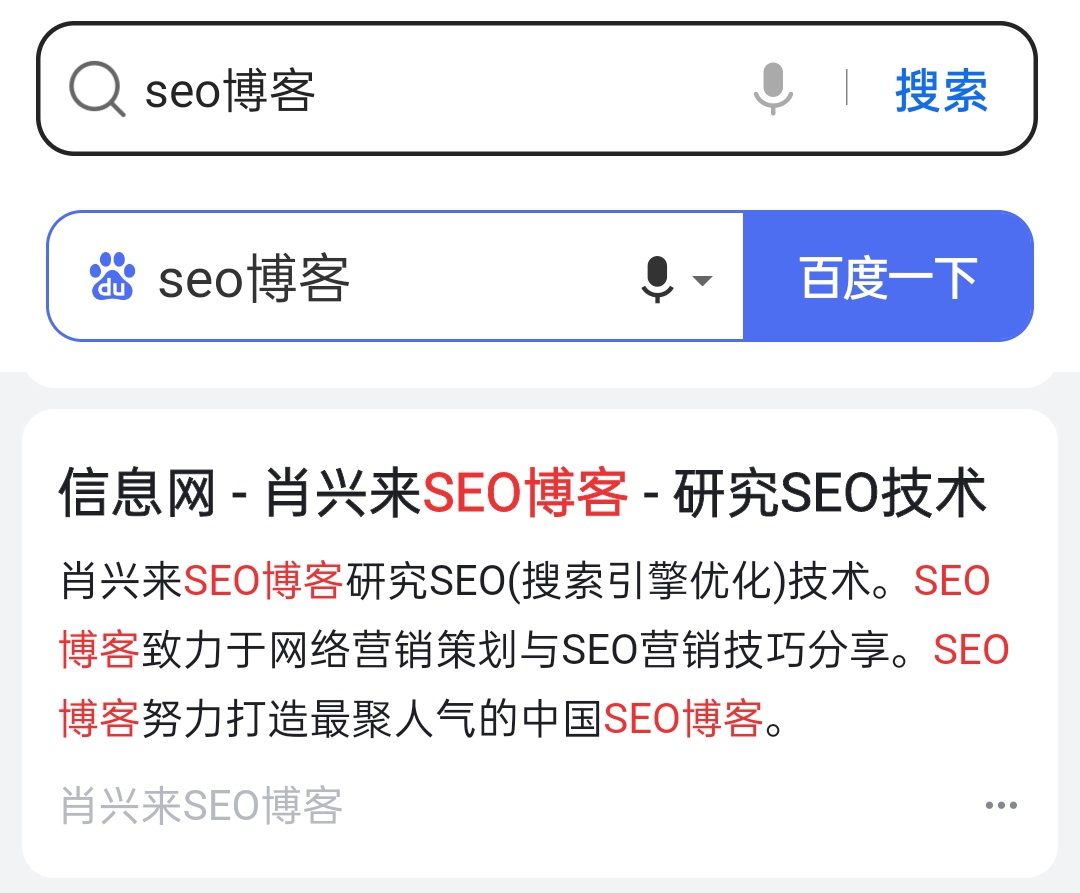Tap the gray microphone voice-input icon
This screenshot has height=893, width=1080.
(773, 88)
